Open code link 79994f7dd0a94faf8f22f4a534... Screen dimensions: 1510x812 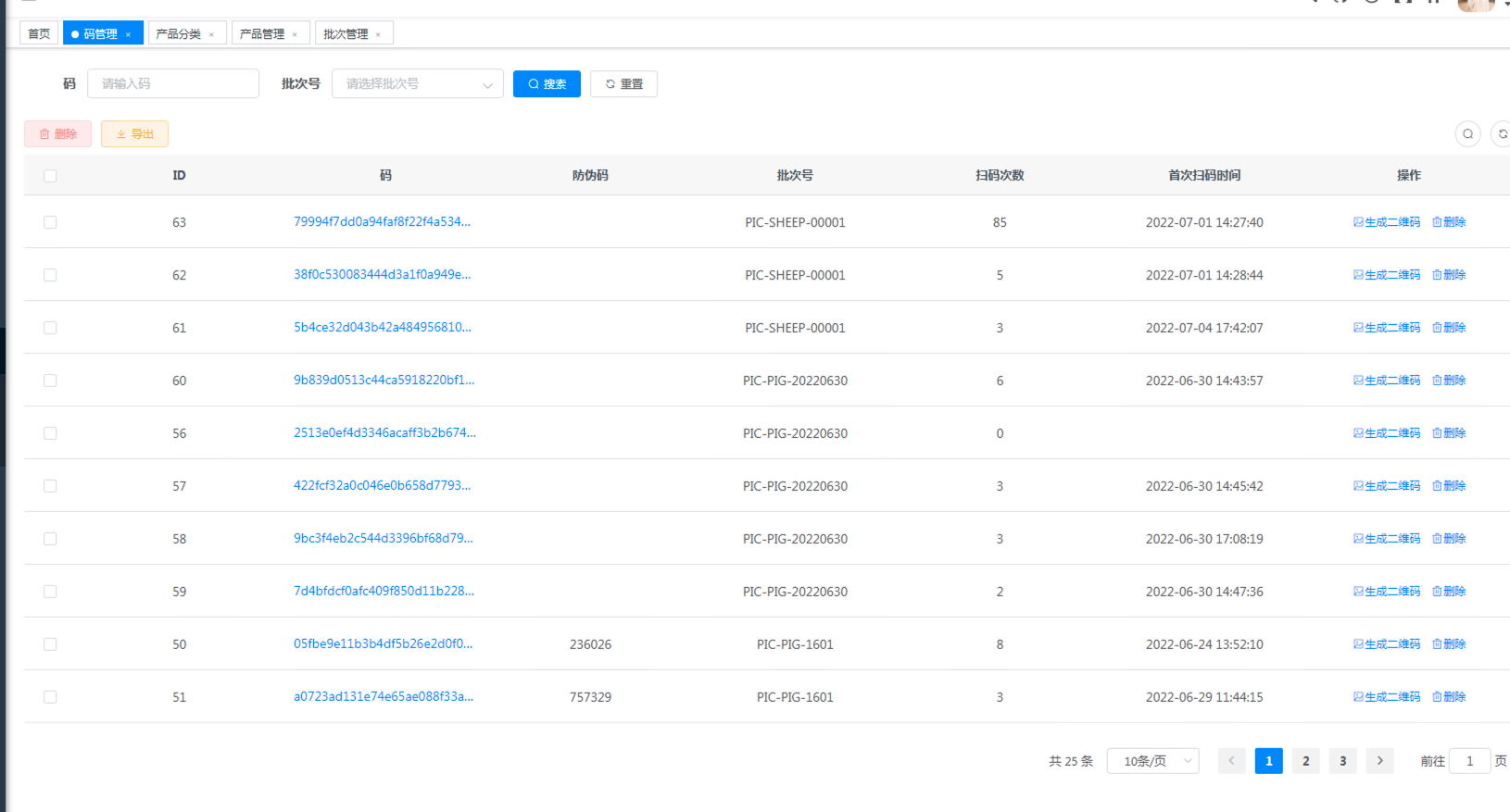382,221
